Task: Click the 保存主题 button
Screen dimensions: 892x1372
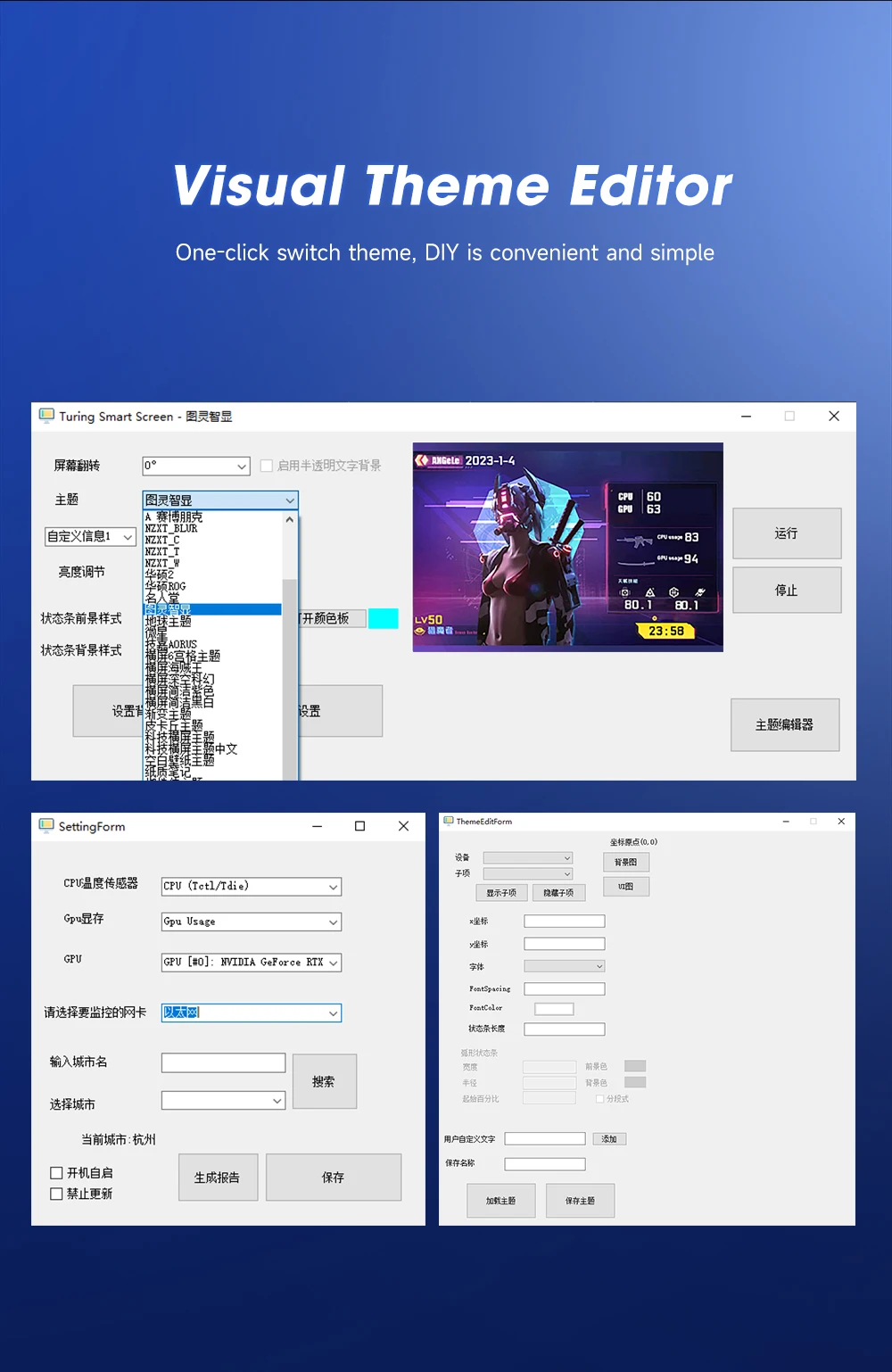Action: coord(580,1201)
